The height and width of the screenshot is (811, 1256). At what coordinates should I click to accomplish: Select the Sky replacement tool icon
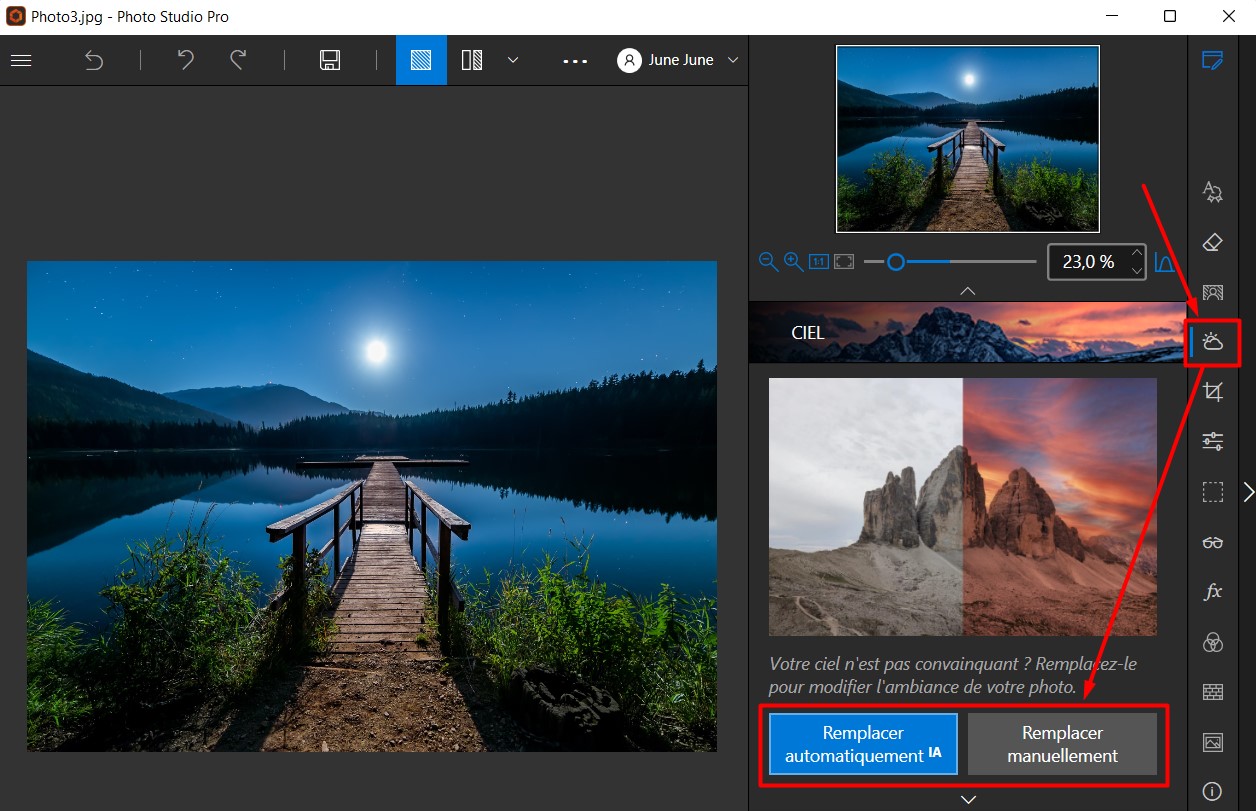[1212, 342]
